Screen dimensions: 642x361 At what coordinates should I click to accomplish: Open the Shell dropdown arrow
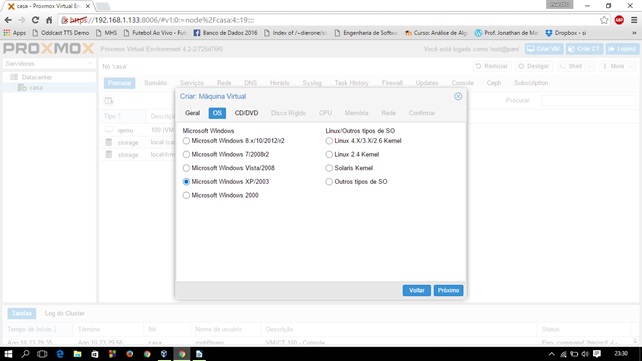(x=590, y=66)
